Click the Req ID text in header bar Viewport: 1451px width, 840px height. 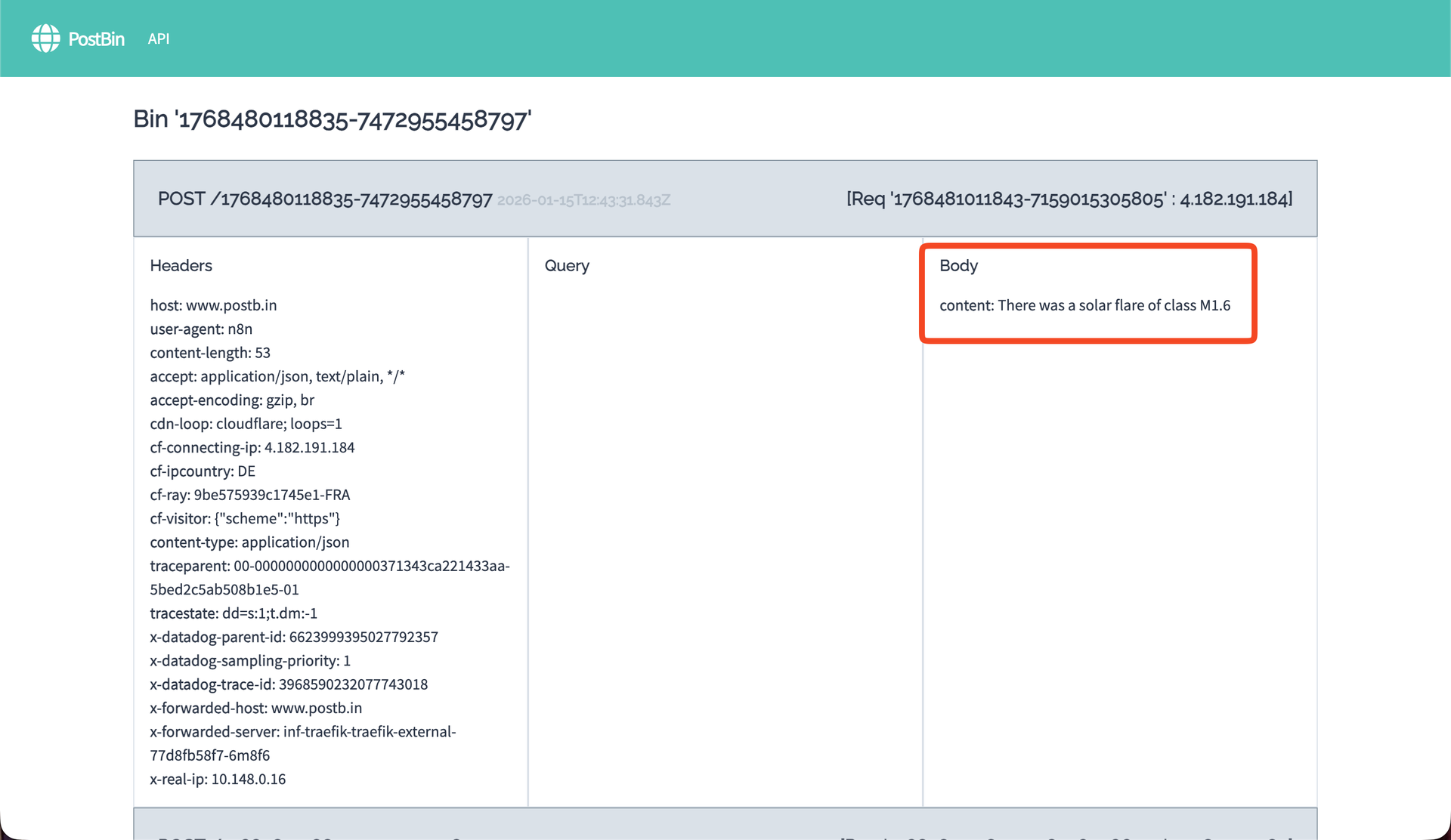pyautogui.click(x=1069, y=199)
